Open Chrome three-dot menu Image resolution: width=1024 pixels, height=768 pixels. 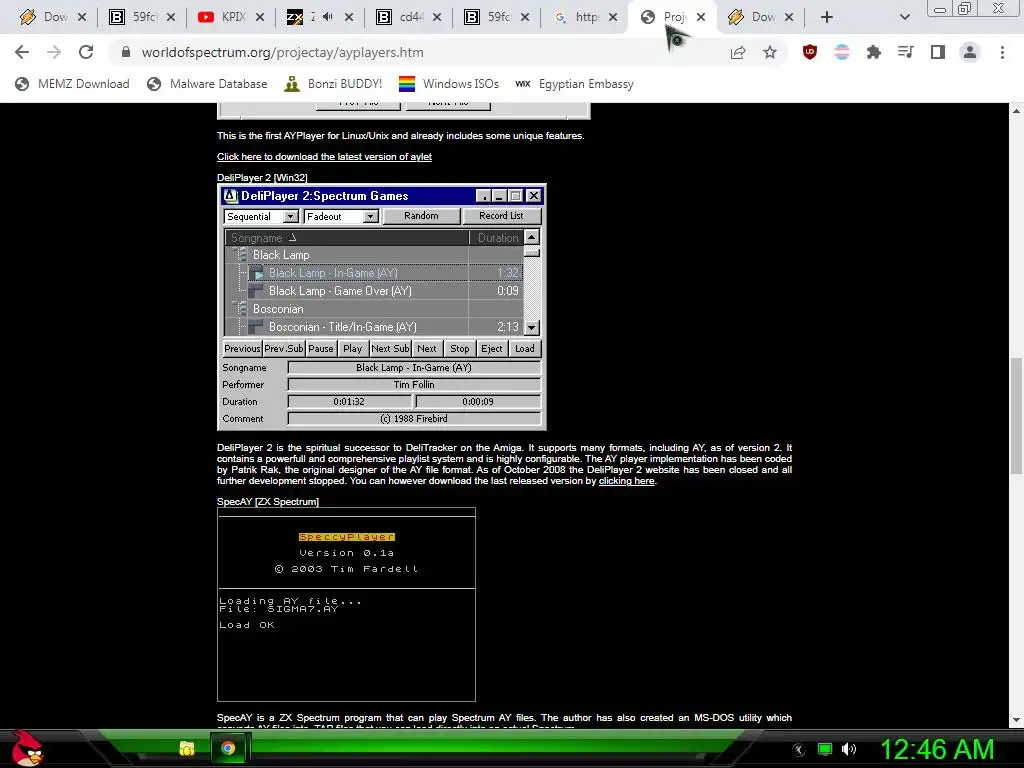point(1002,52)
